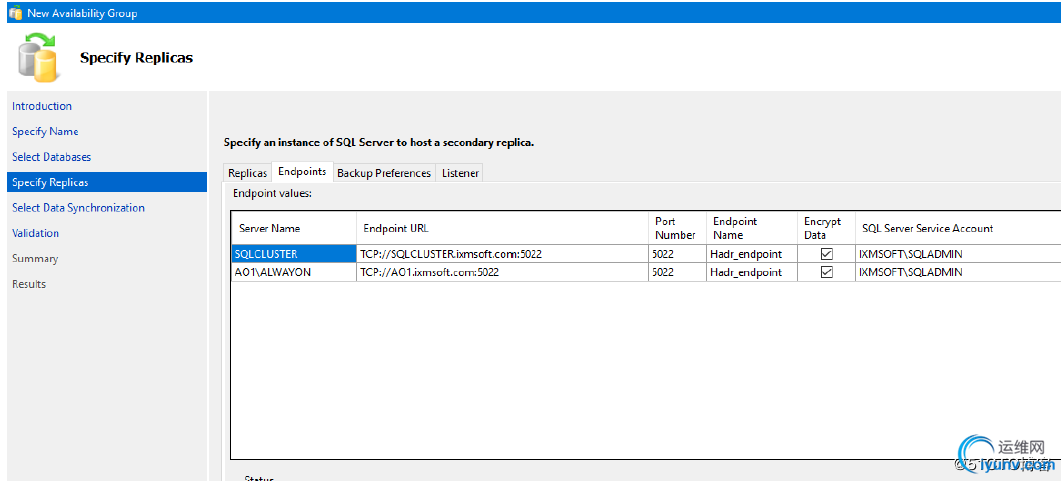The width and height of the screenshot is (1061, 481).
Task: Click the Server Name column header
Action: click(x=294, y=228)
